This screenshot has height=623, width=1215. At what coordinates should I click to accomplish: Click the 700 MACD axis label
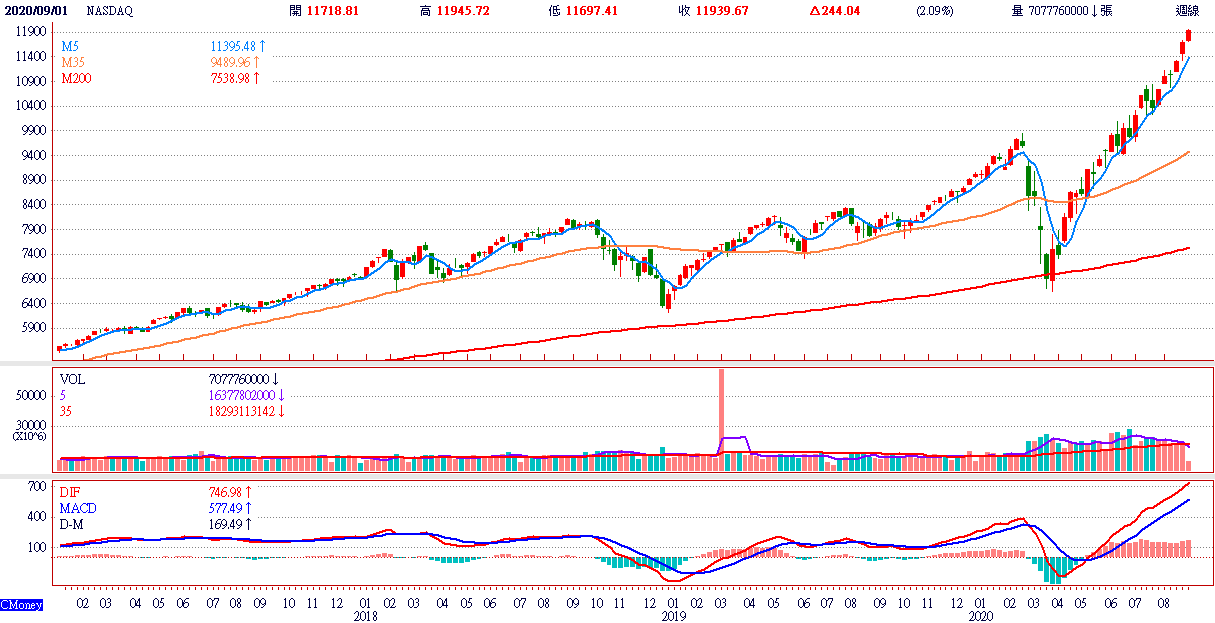tap(38, 487)
